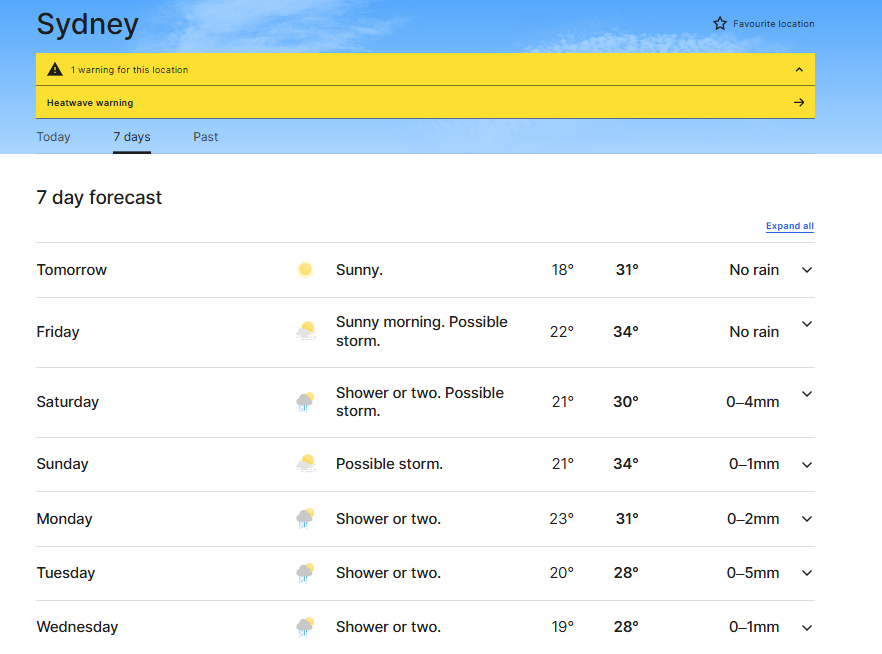Click the Expand all link

[789, 226]
